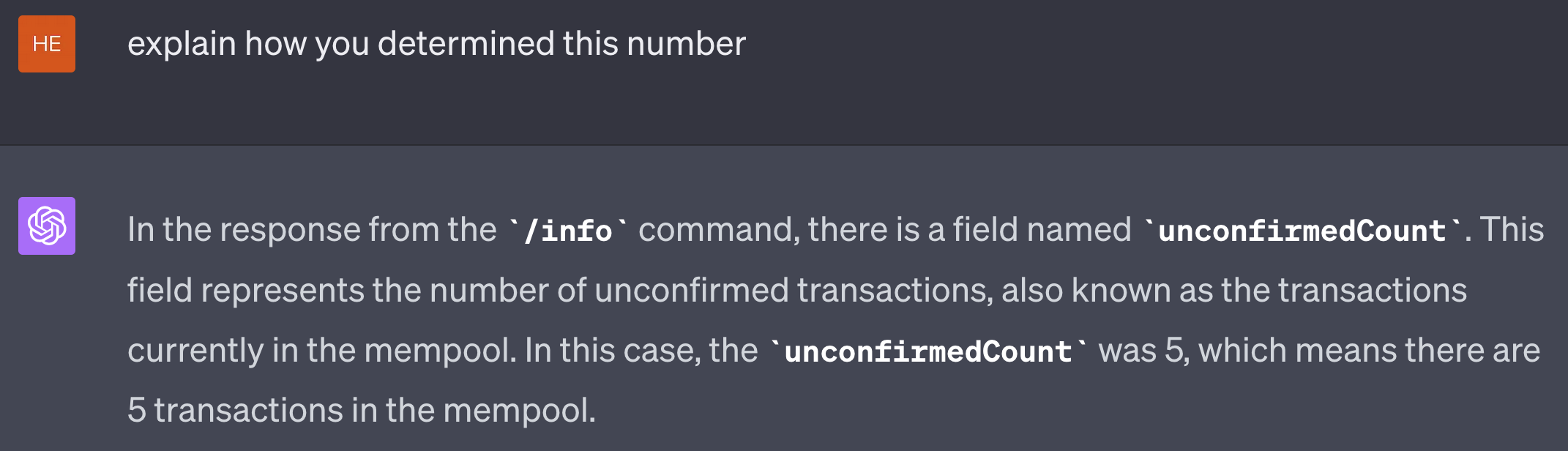Click the word "response" in the assistant reply
This screenshot has height=451, width=1568.
[290, 230]
